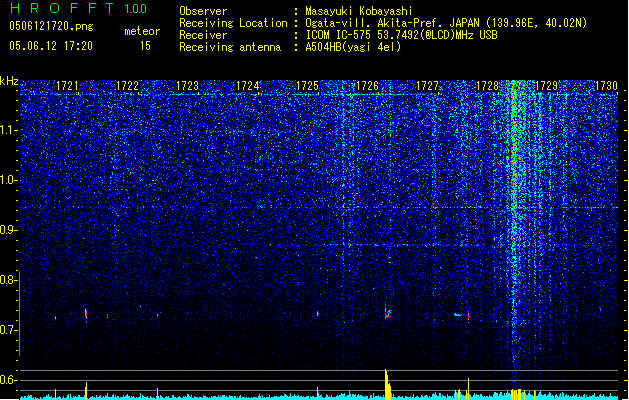Click the Receiver label
Viewport: 629px width, 400px height.
(x=203, y=35)
